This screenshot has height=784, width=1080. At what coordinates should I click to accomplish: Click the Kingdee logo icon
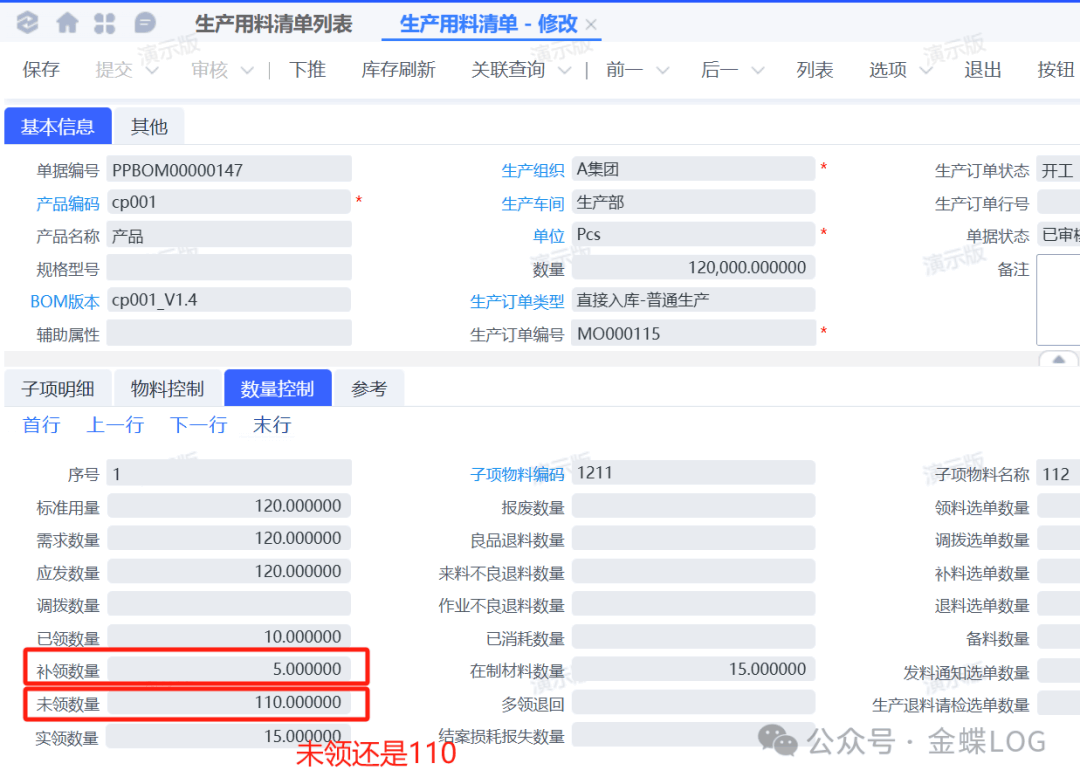click(27, 23)
